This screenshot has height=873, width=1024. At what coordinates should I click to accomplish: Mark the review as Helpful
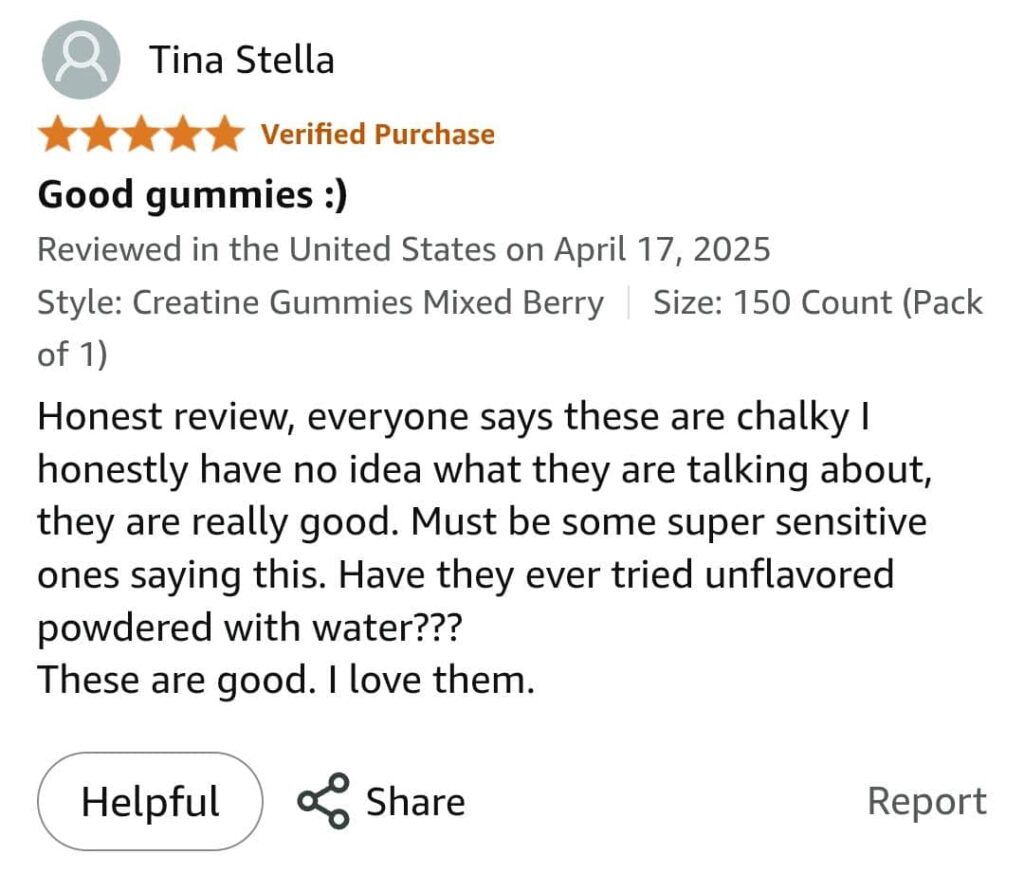pos(150,802)
